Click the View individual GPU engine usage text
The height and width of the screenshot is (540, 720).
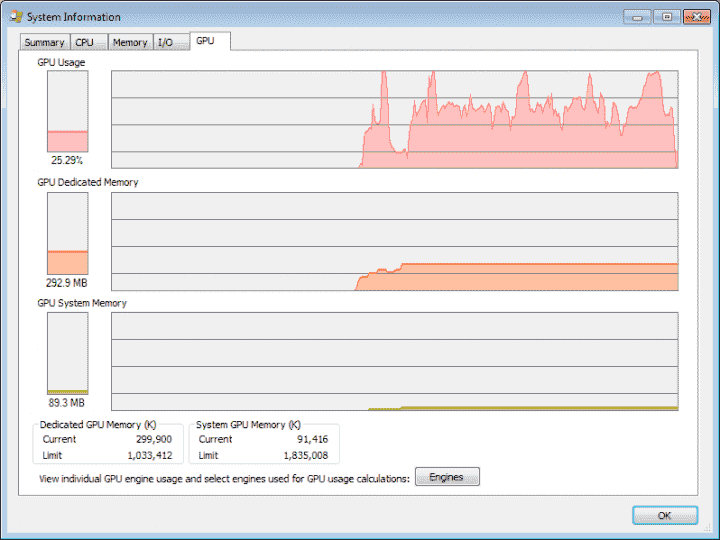224,478
